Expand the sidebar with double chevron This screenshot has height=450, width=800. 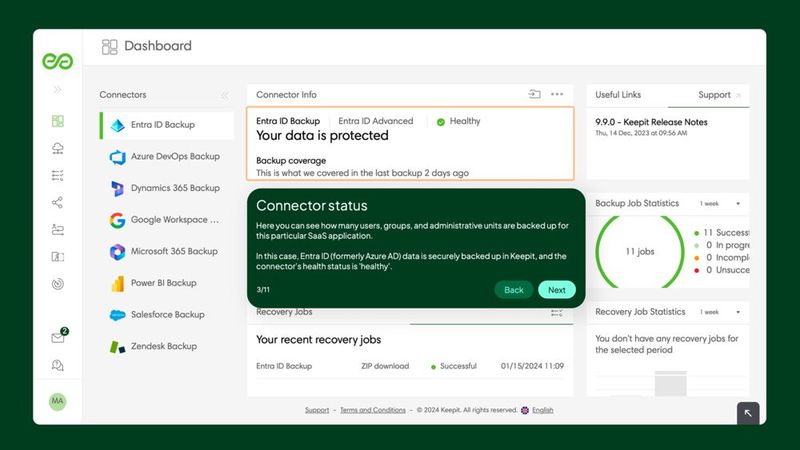[58, 90]
